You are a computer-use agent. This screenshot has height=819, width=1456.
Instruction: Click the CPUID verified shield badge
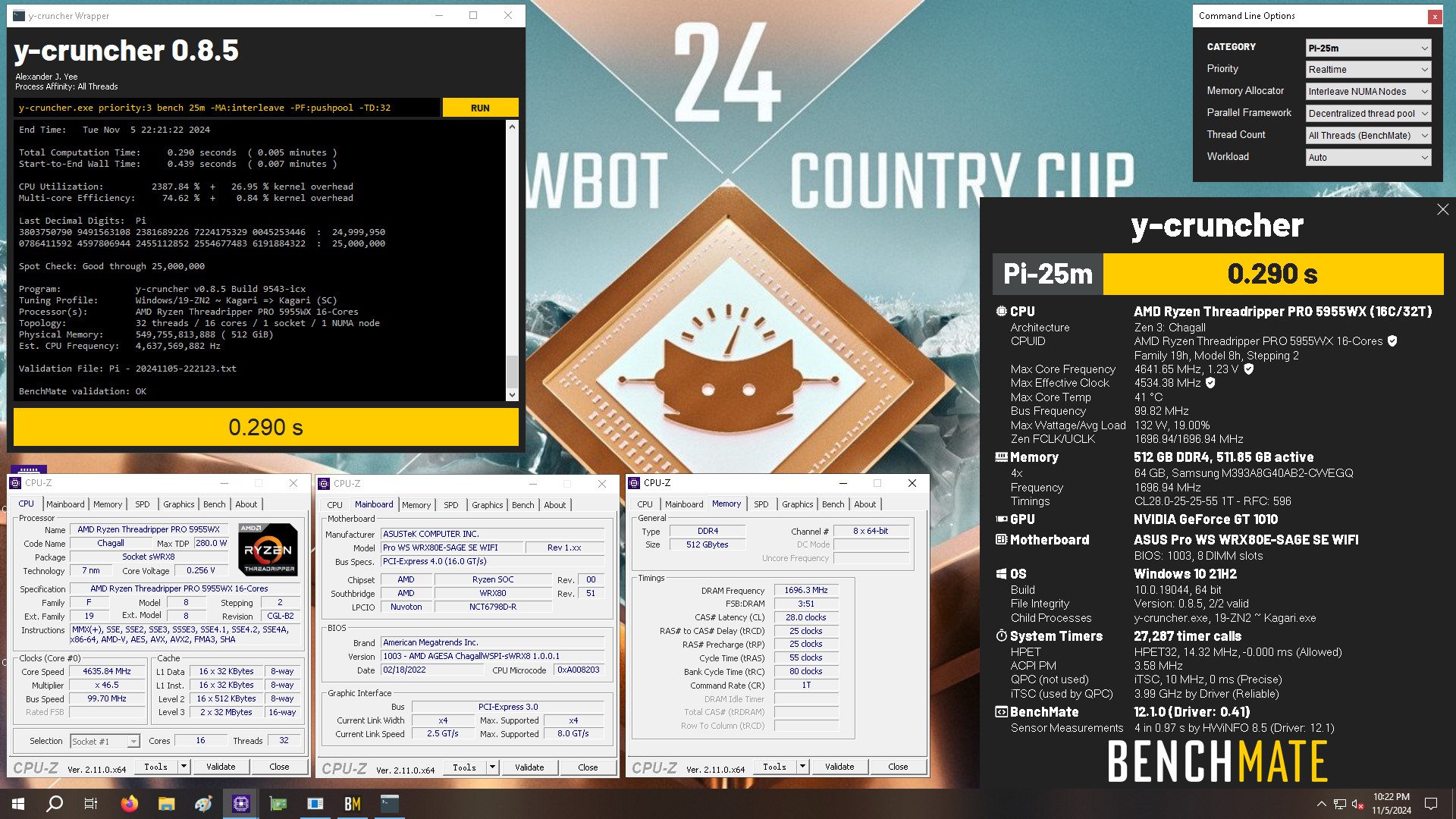click(1392, 341)
